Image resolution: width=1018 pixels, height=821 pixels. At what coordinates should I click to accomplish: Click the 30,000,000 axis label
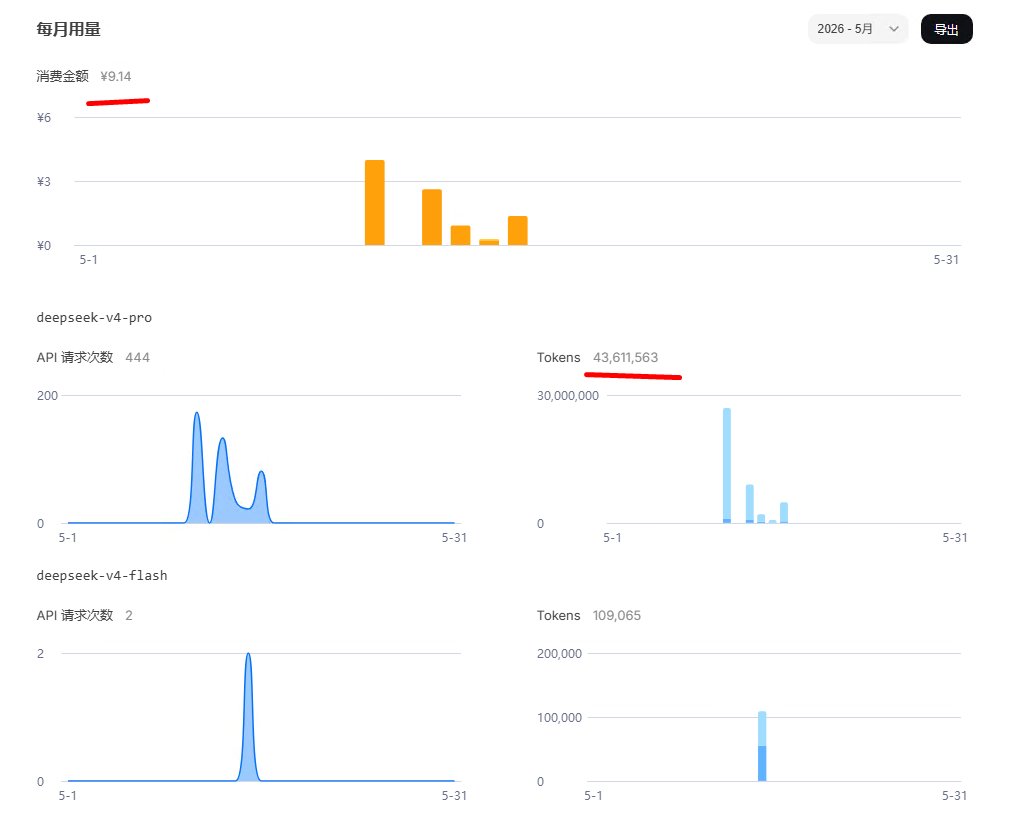[568, 396]
